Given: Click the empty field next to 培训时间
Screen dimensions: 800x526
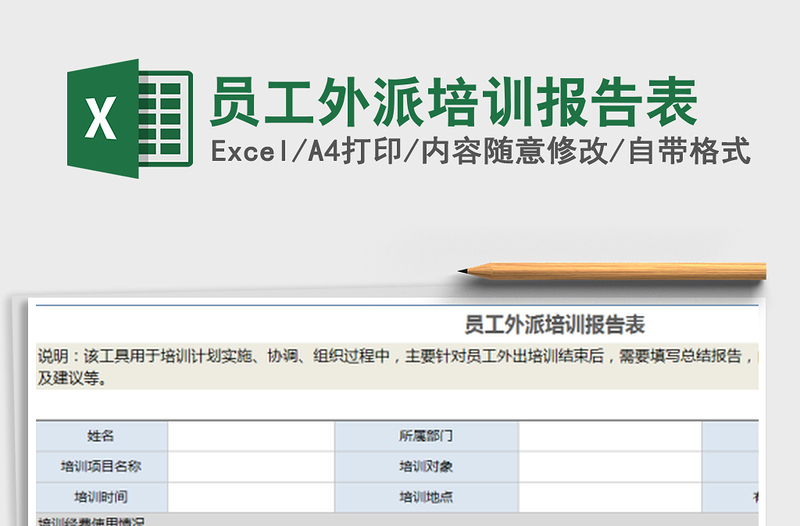Looking at the screenshot, I should click(251, 497).
